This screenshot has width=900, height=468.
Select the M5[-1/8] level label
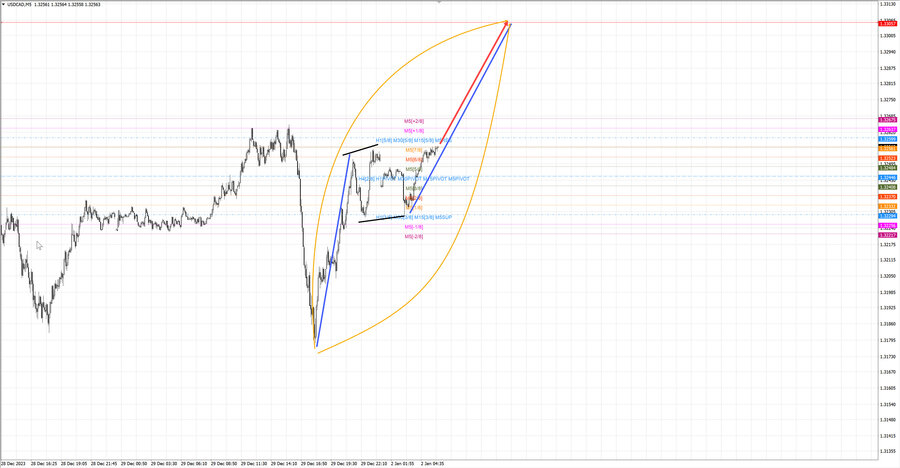[x=414, y=227]
